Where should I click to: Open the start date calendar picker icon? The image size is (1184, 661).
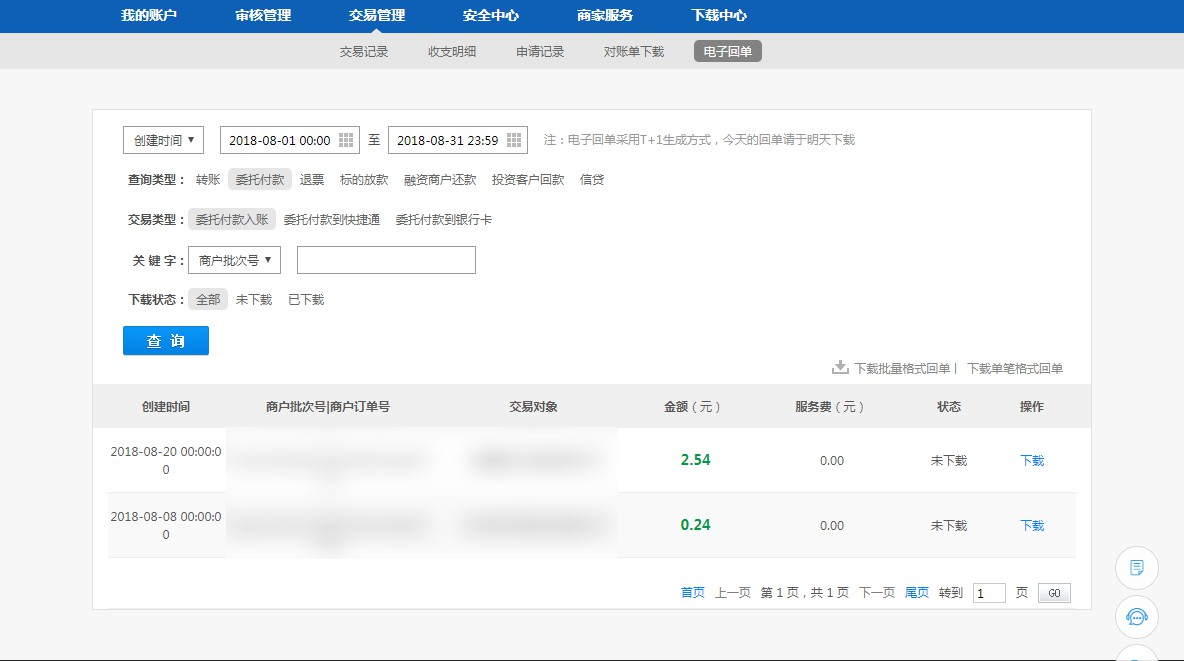pos(346,140)
